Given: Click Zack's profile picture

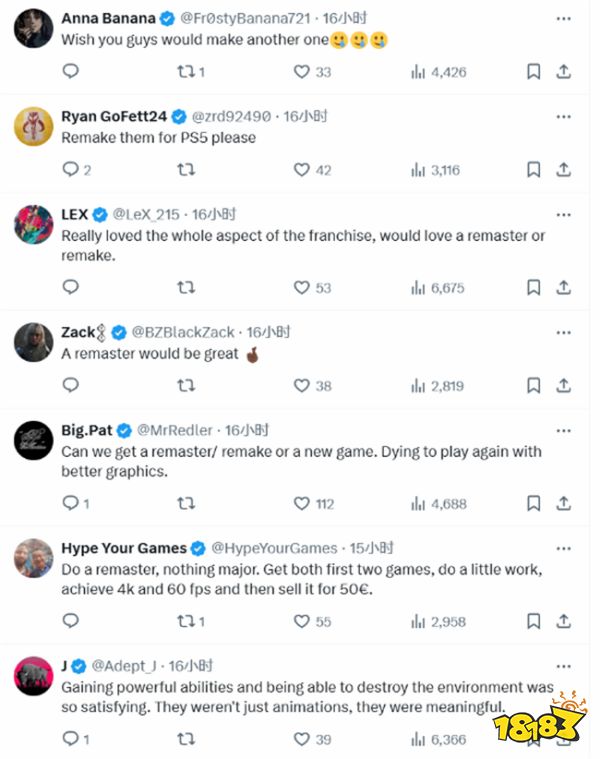Looking at the screenshot, I should pyautogui.click(x=33, y=343).
